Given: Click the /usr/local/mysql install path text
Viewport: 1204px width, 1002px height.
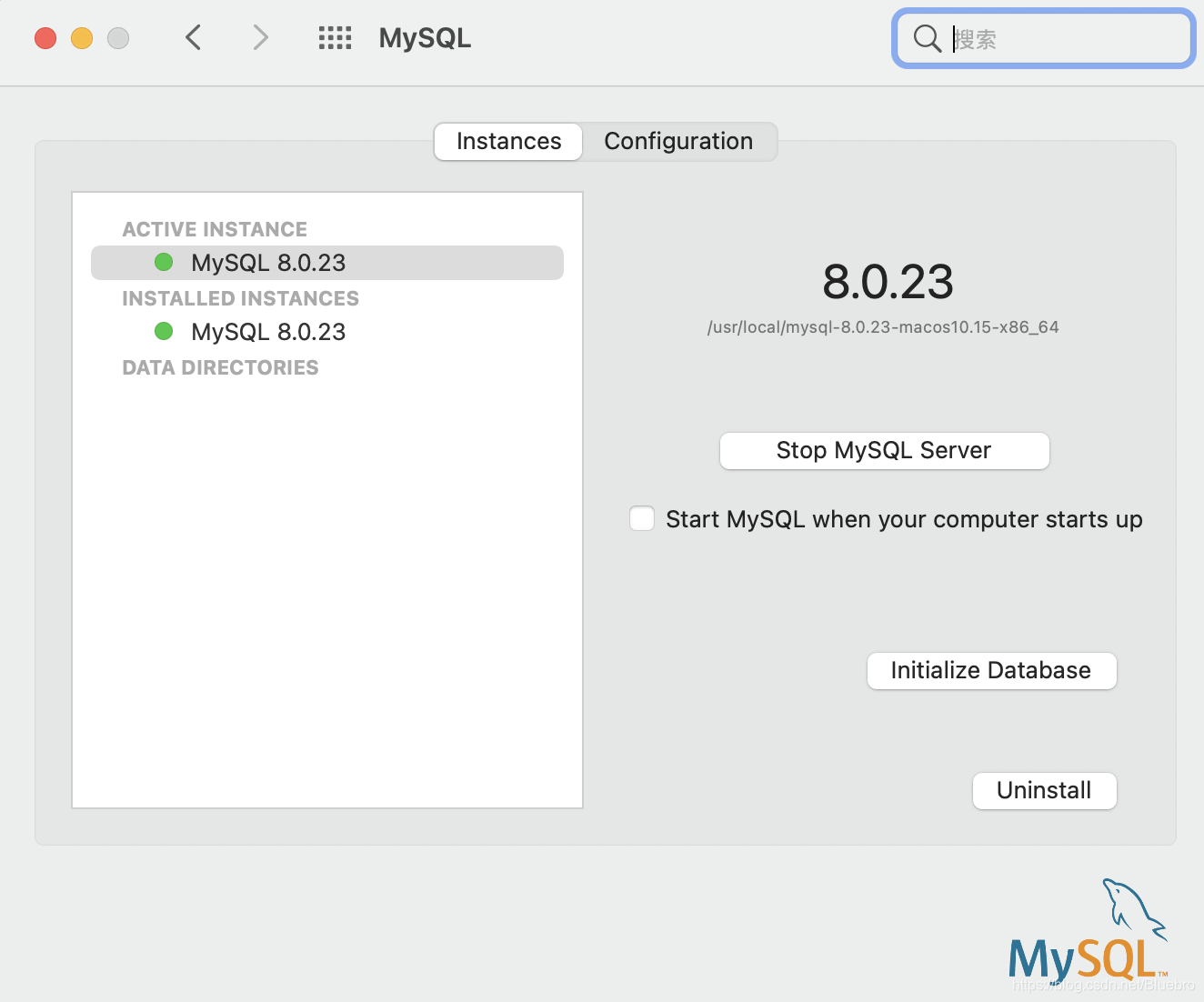Looking at the screenshot, I should tap(883, 327).
